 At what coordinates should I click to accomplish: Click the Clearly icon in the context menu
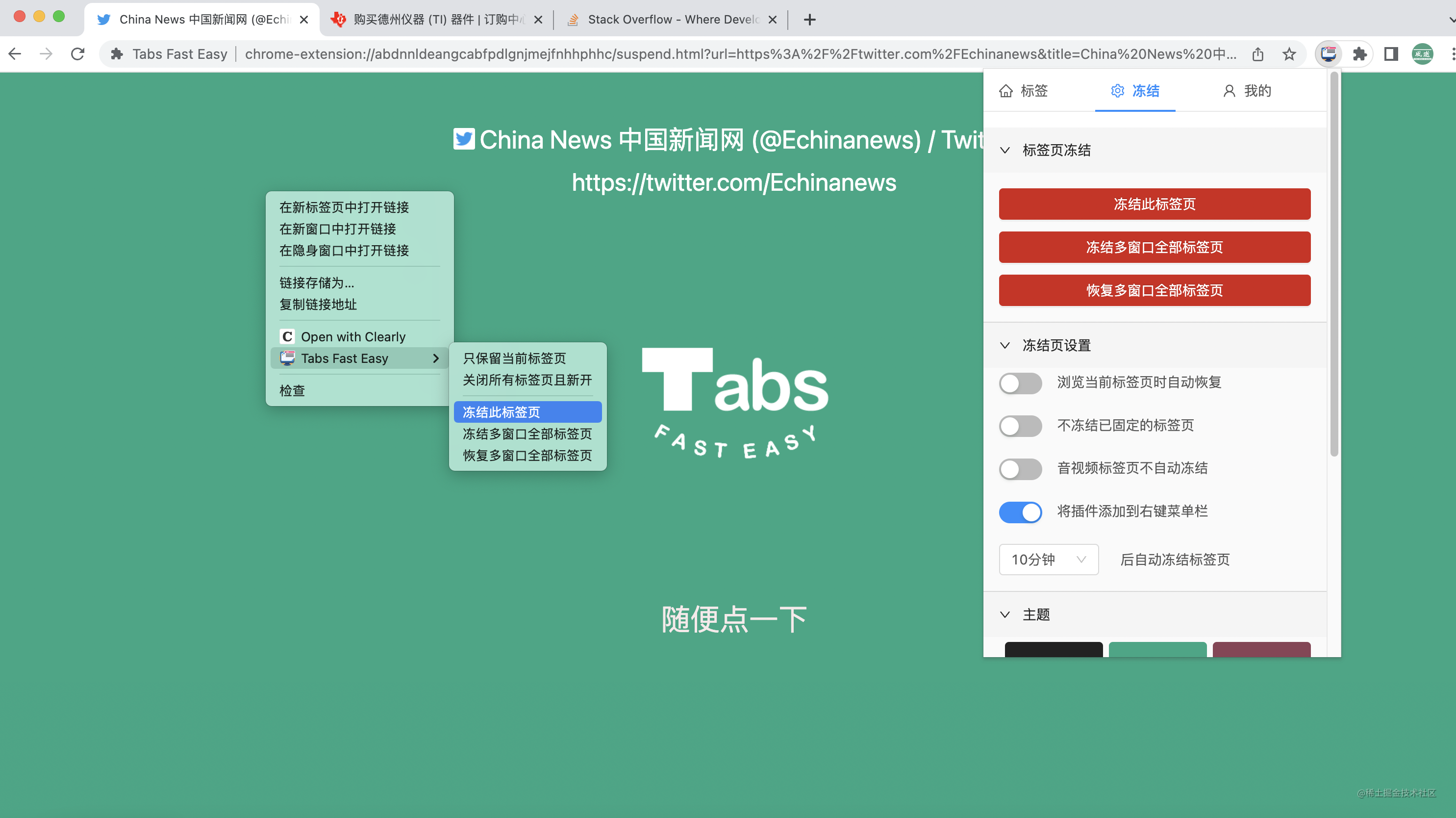pyautogui.click(x=288, y=336)
